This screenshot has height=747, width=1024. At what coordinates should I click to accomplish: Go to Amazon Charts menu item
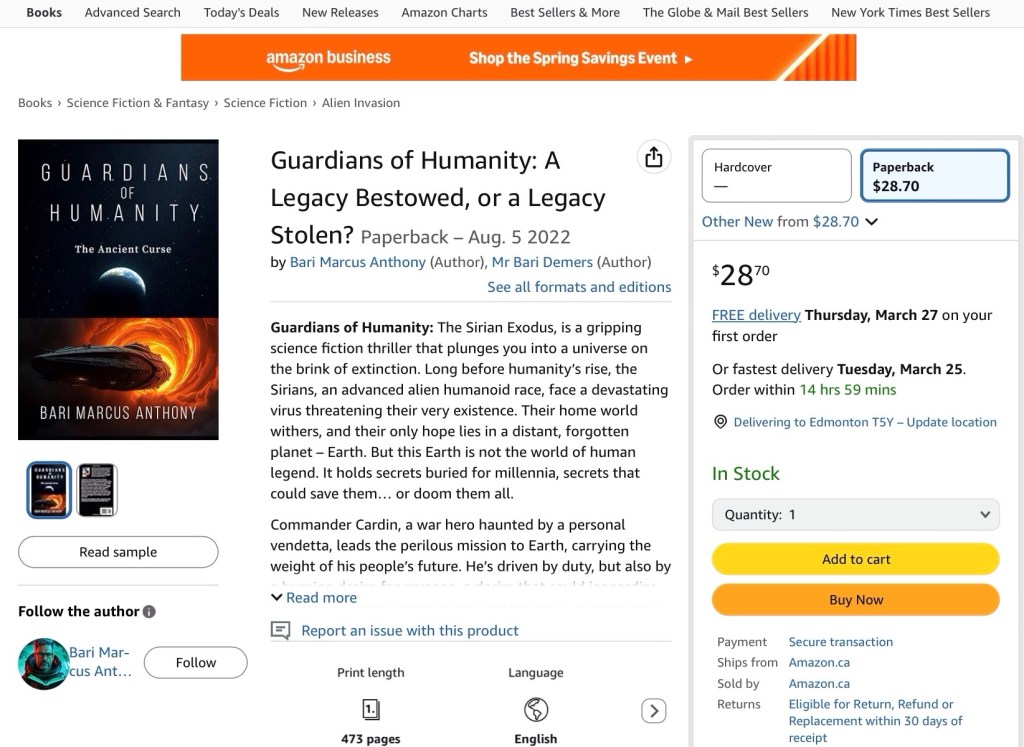444,13
